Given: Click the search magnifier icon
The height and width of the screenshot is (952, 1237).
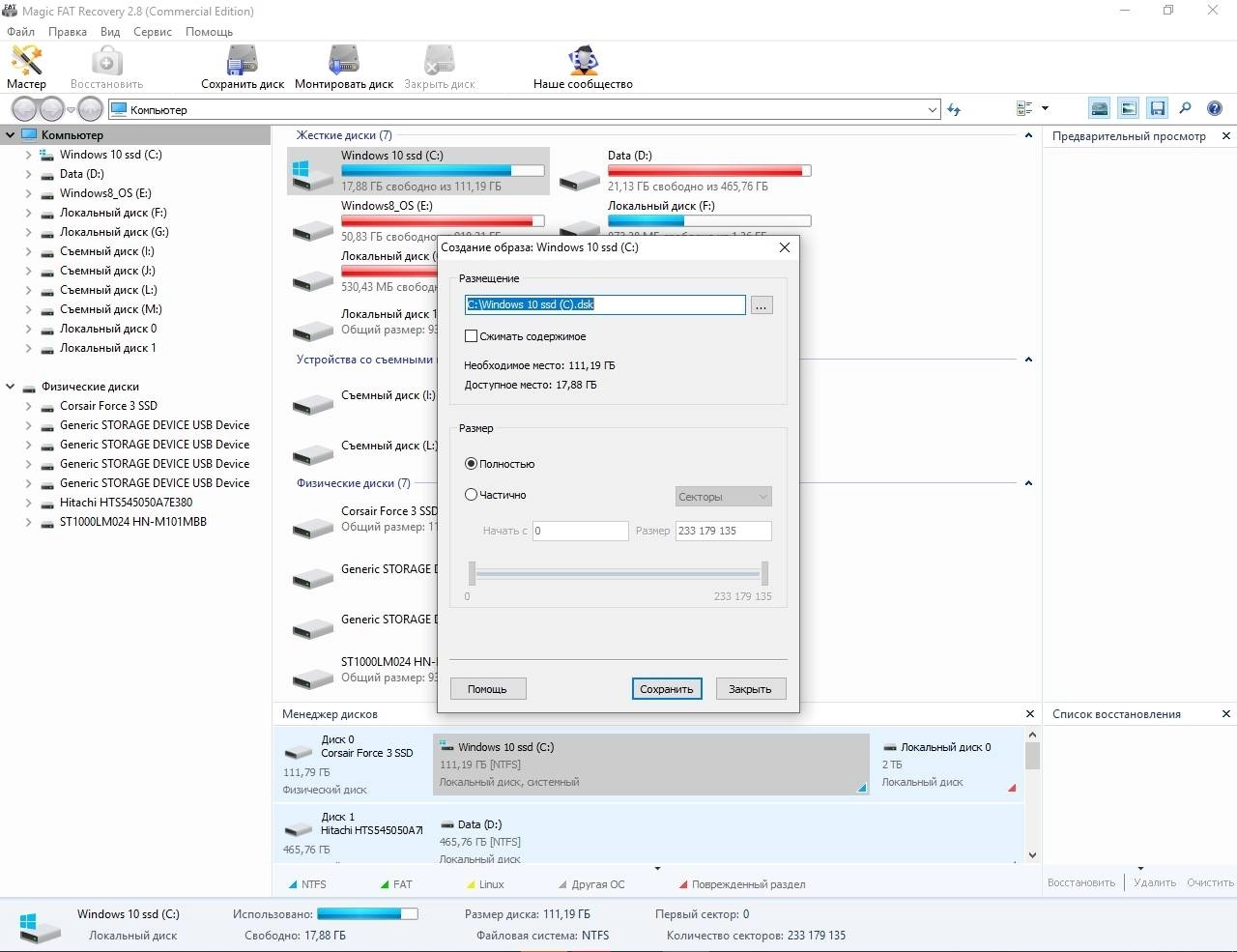Looking at the screenshot, I should tap(1185, 109).
